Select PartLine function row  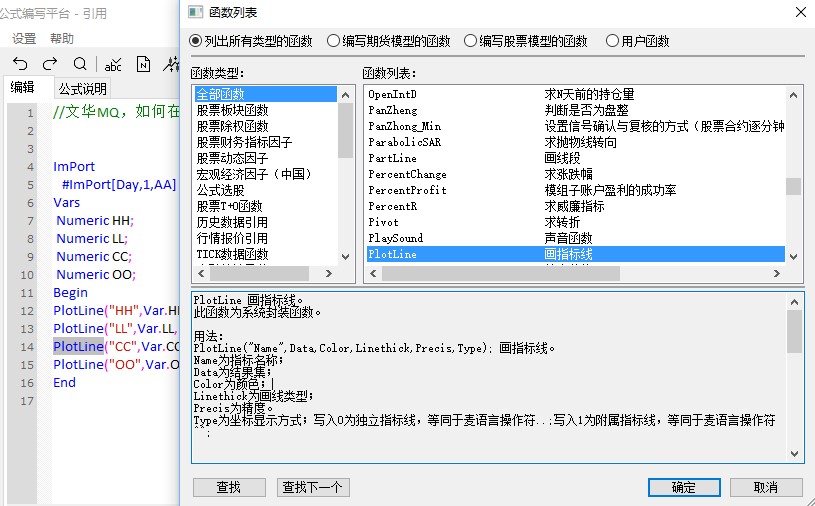click(575, 158)
